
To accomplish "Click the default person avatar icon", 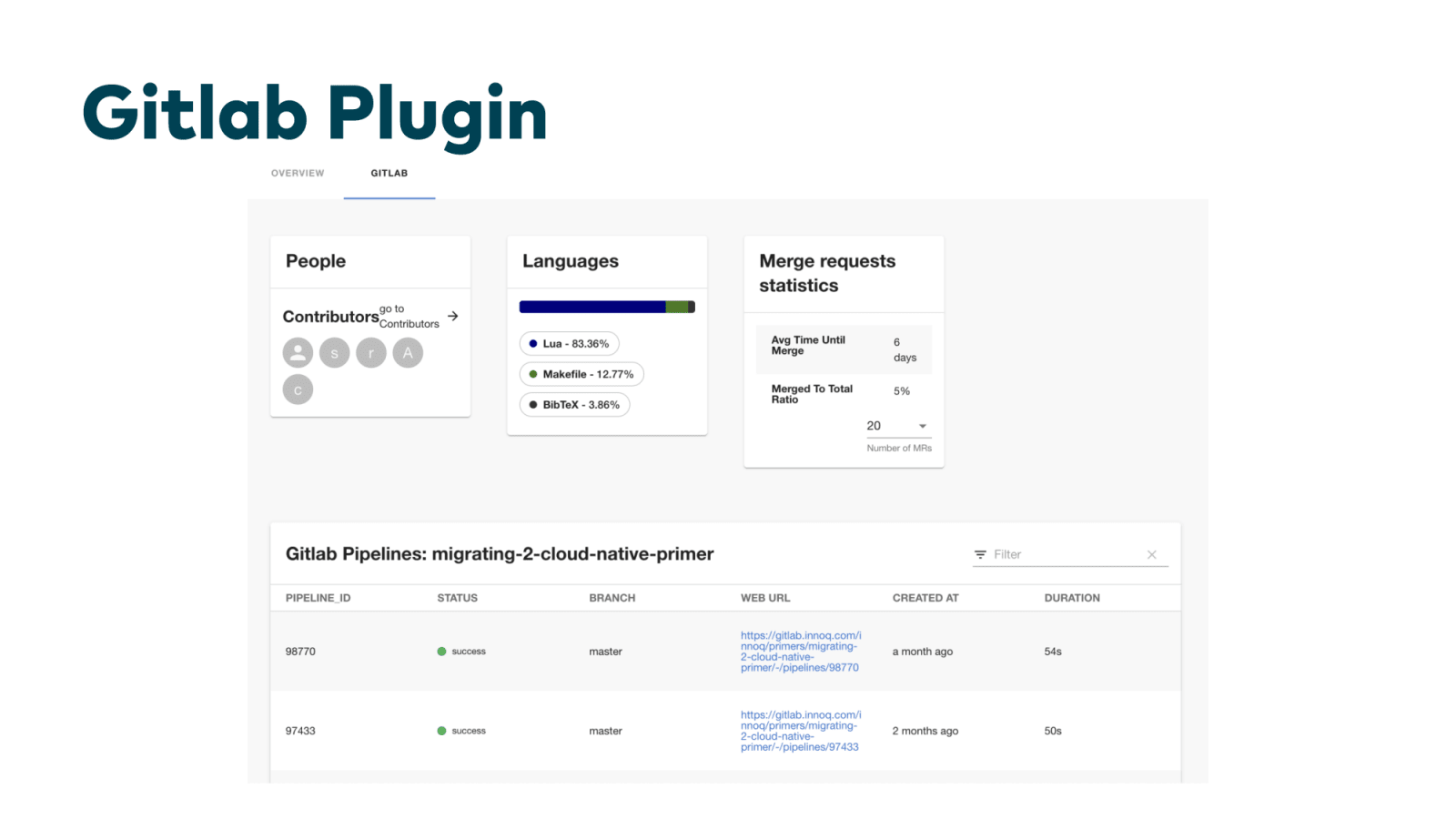I will click(x=298, y=352).
